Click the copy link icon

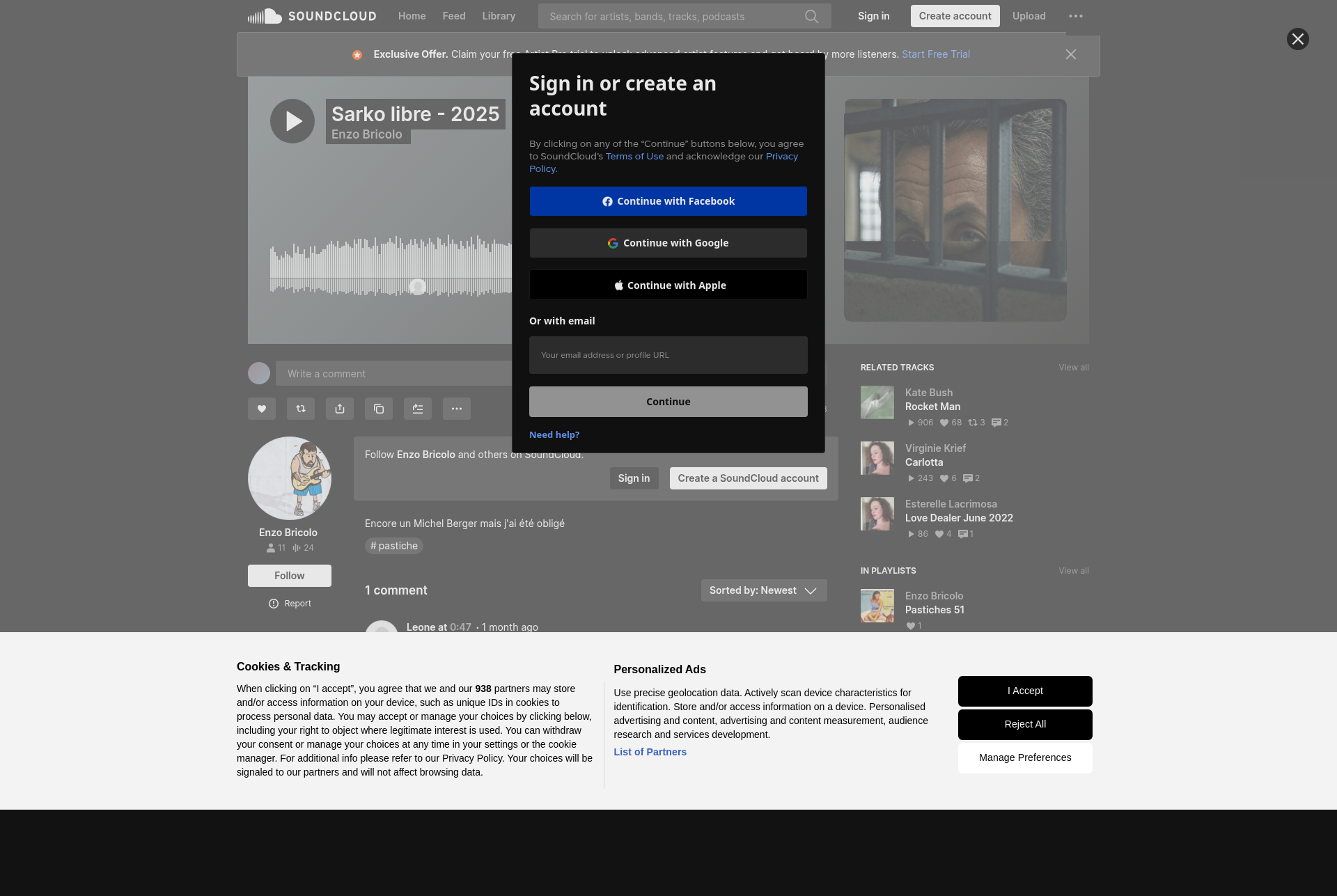click(x=379, y=409)
